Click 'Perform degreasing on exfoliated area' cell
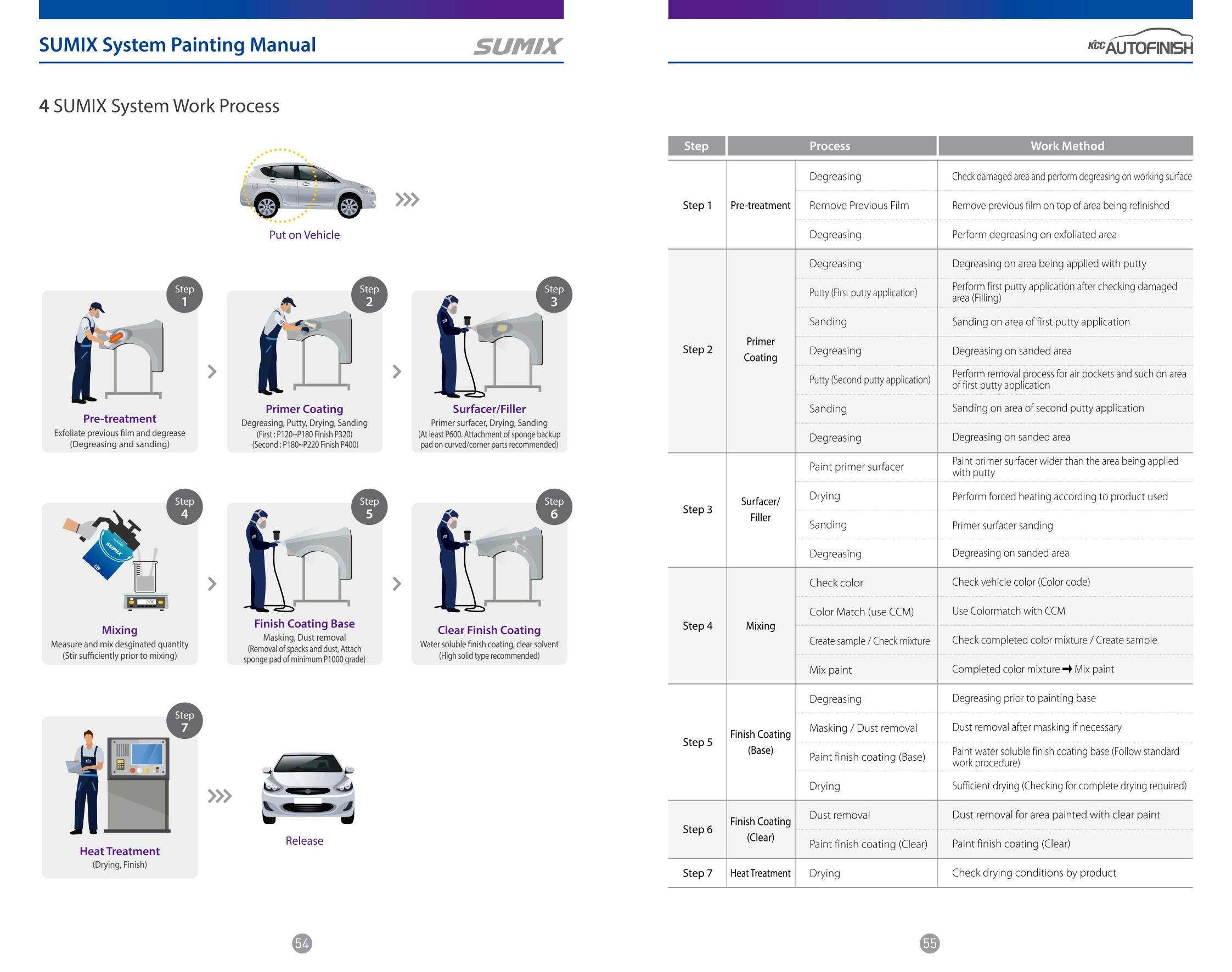The width and height of the screenshot is (1232, 972). pyautogui.click(x=1066, y=234)
